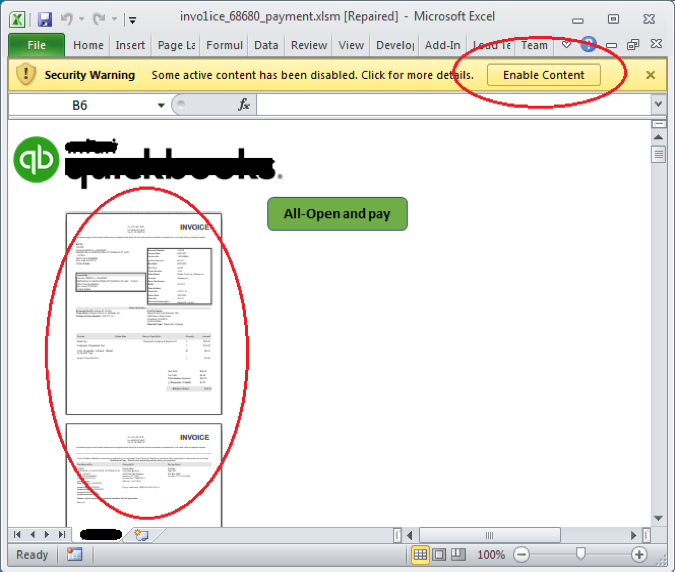Open the Name Box dropdown
Image resolution: width=675 pixels, height=572 pixels.
click(160, 105)
